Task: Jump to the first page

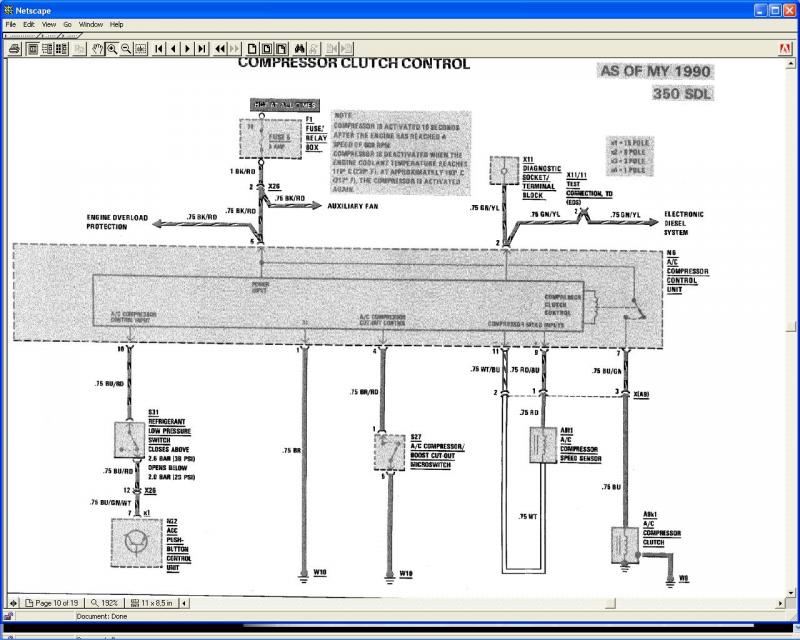Action: click(x=159, y=49)
